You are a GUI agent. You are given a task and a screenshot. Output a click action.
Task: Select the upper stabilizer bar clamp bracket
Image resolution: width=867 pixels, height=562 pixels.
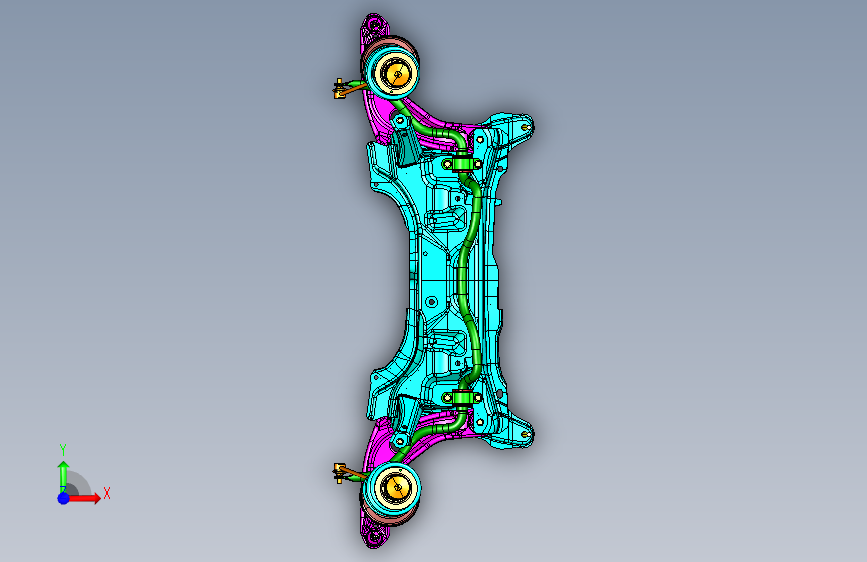point(462,164)
